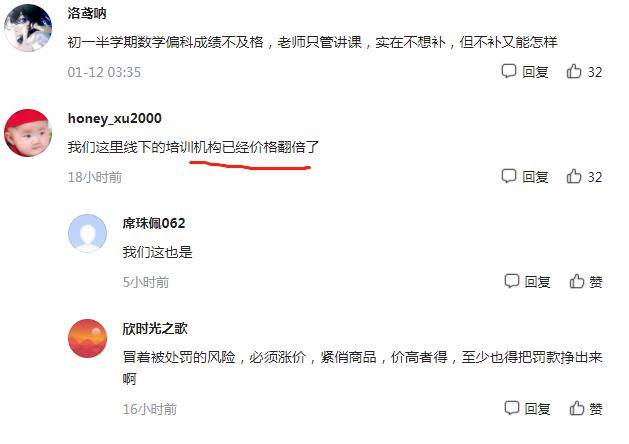
Task: Click the 回复 text on honey_xu2000's comment
Action: 535,177
